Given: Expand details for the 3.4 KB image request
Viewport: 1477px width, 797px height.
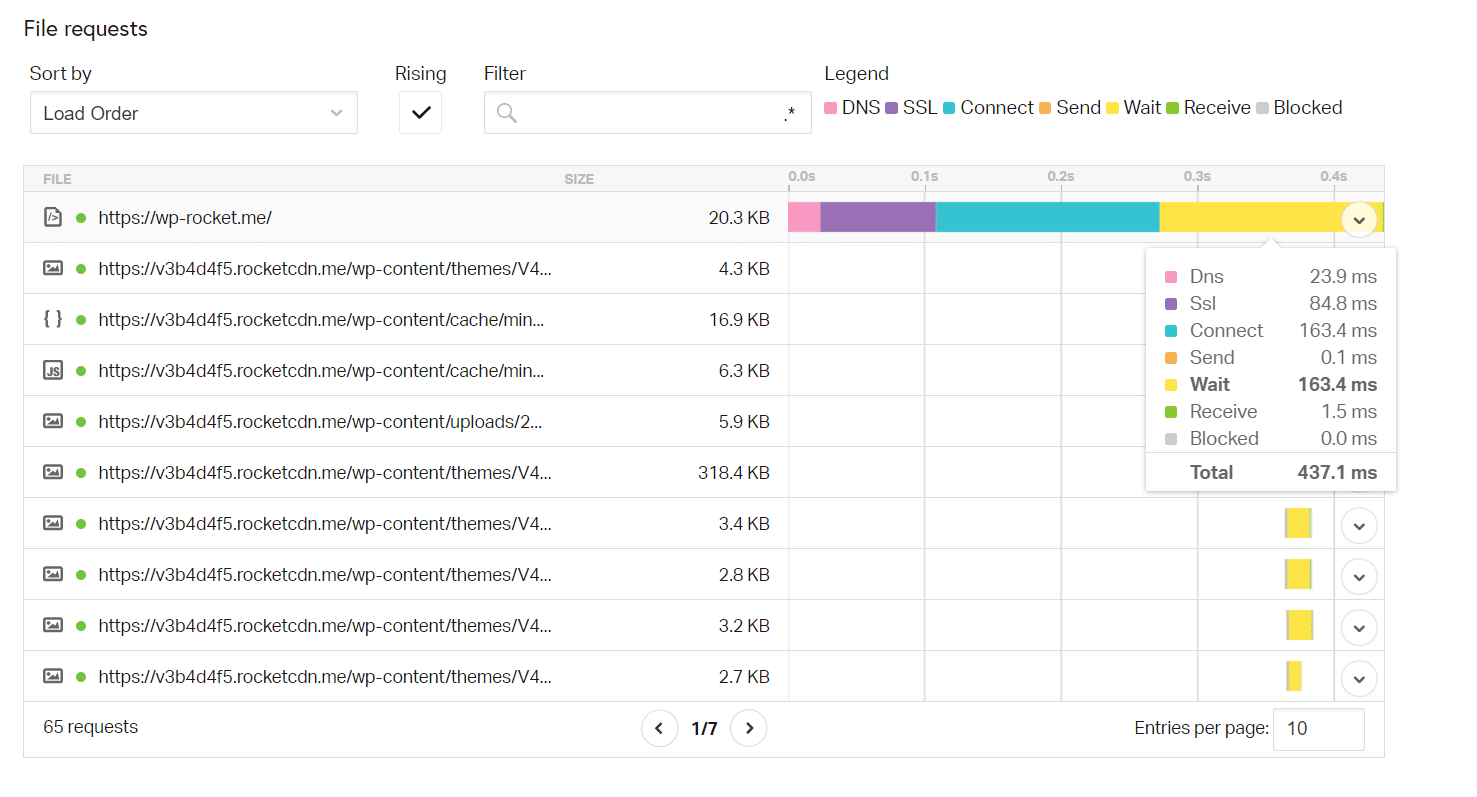Looking at the screenshot, I should pyautogui.click(x=1359, y=525).
